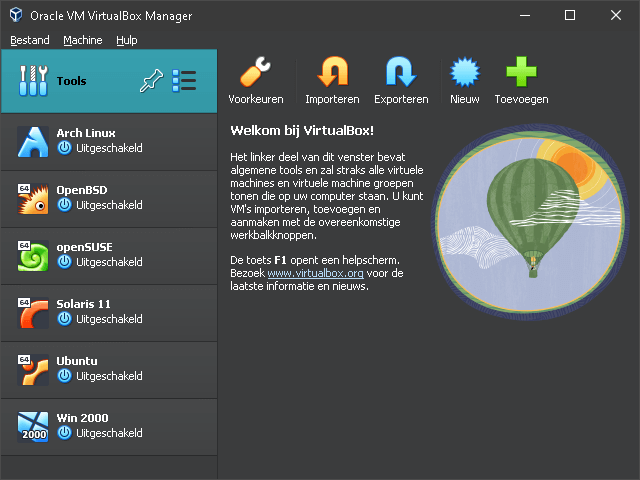Minimize the VirtualBox Manager window

[x=525, y=16]
